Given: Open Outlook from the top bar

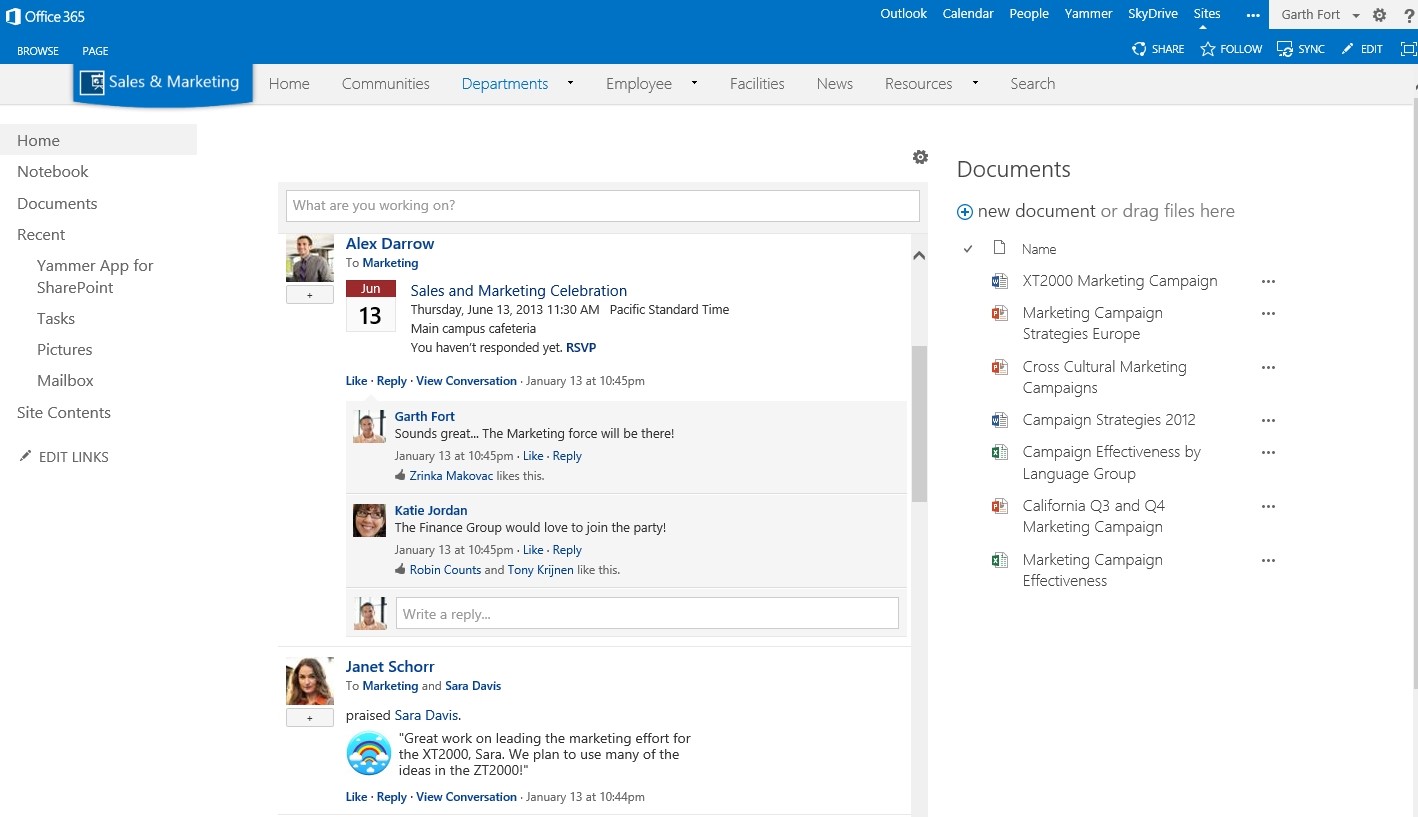Looking at the screenshot, I should click(x=903, y=14).
